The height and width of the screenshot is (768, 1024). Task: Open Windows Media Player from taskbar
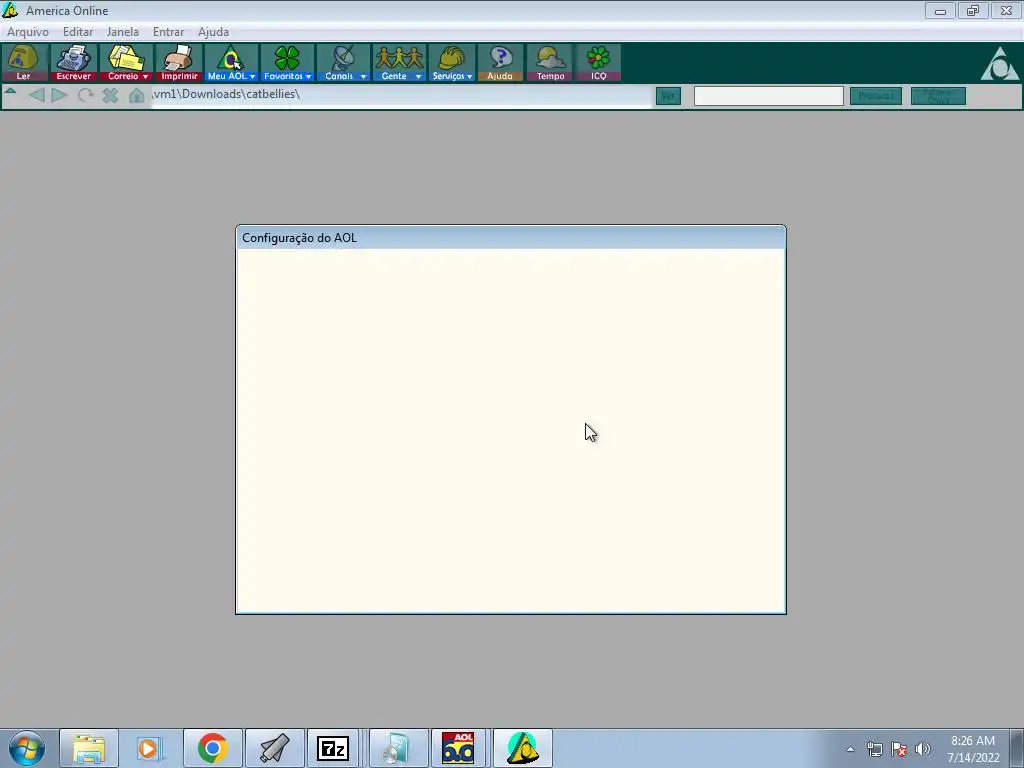coord(148,748)
